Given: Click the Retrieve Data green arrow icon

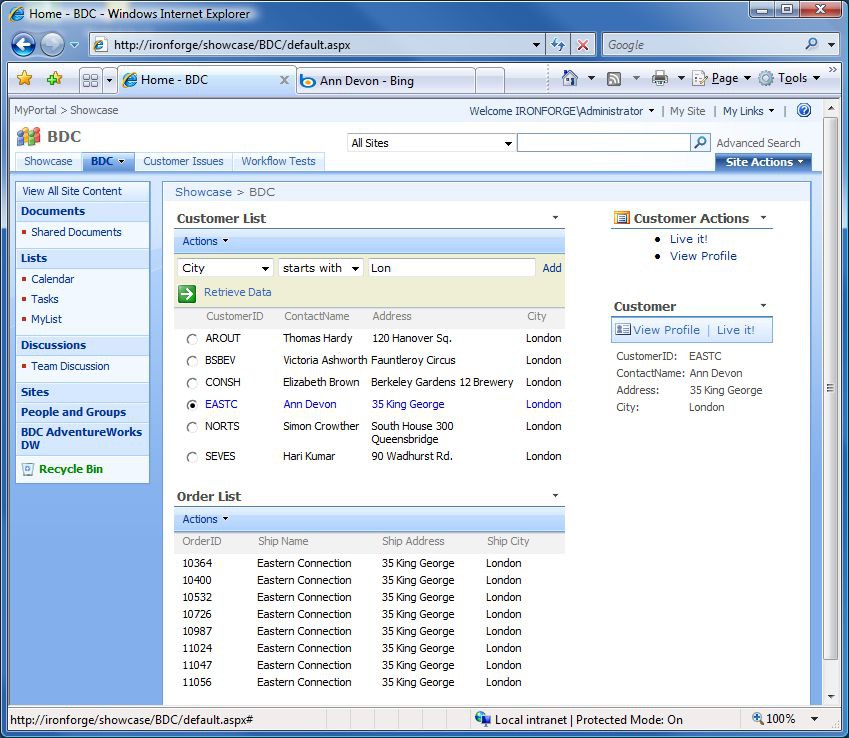Looking at the screenshot, I should point(186,293).
